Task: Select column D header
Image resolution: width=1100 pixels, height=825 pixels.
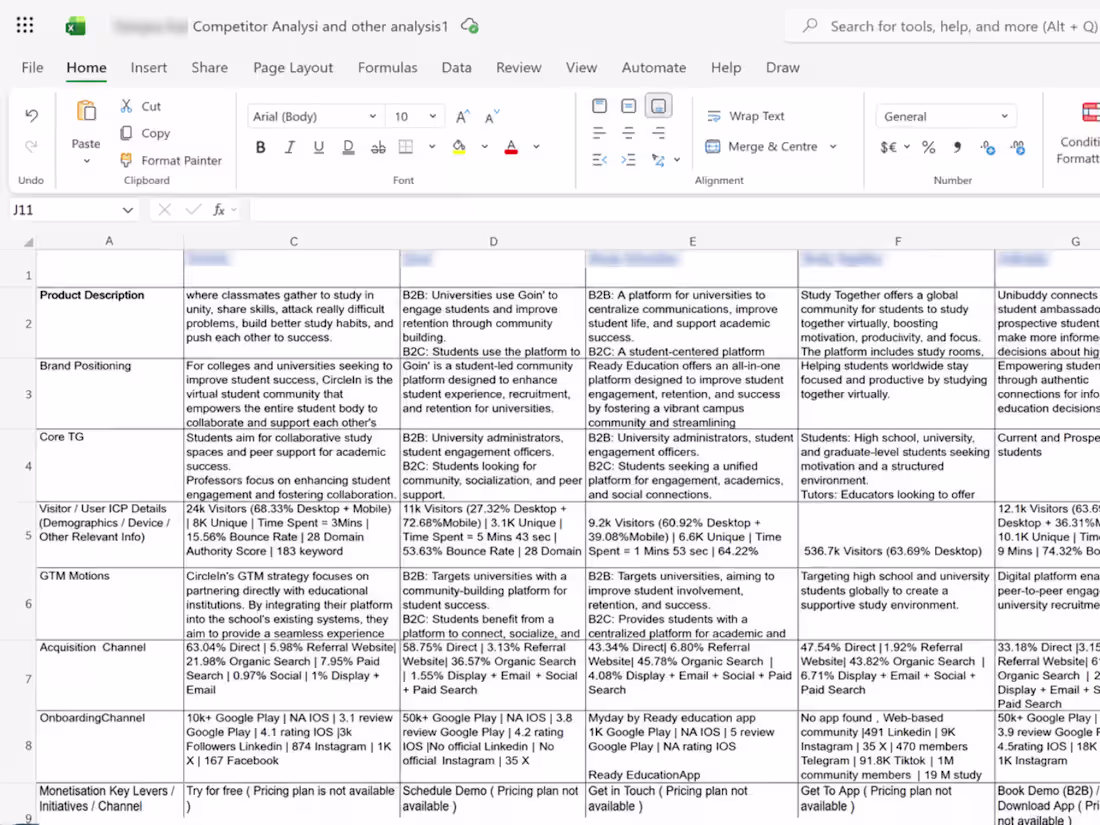Action: [493, 241]
